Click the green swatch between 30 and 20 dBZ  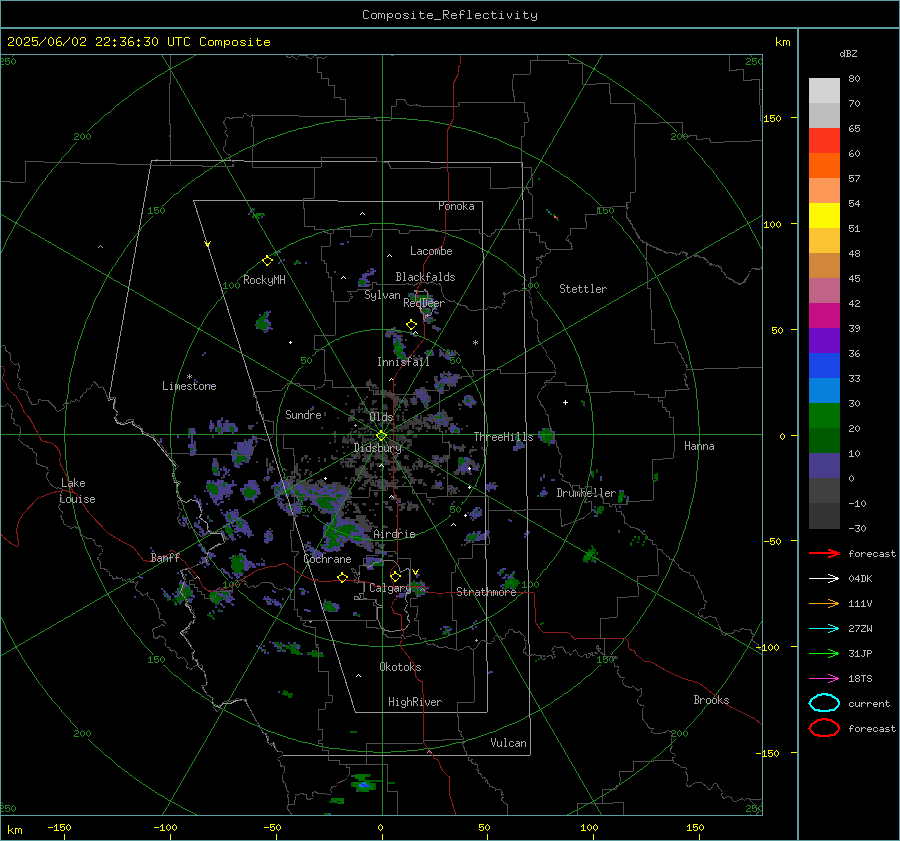(x=824, y=416)
